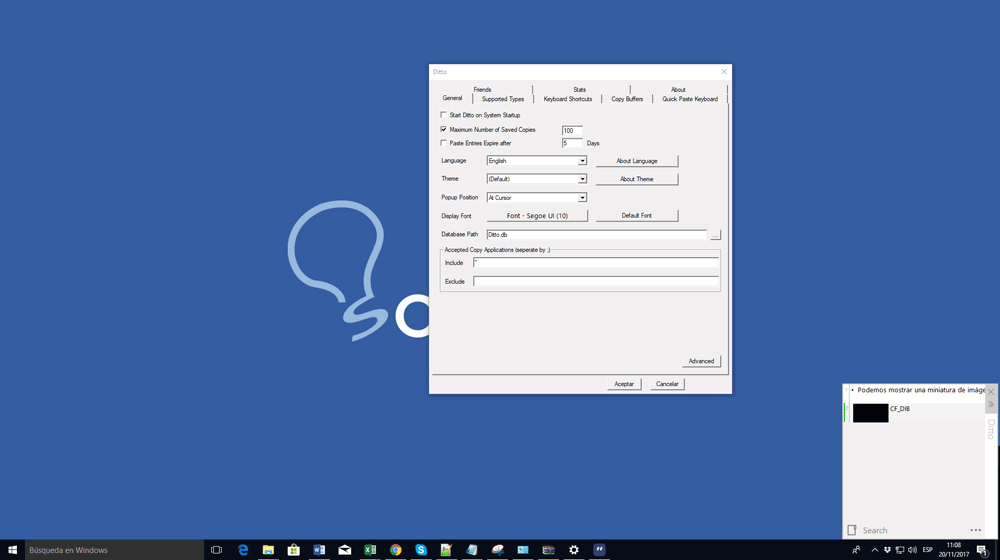Open File Explorer from the taskbar
This screenshot has height=560, width=1000.
[268, 550]
